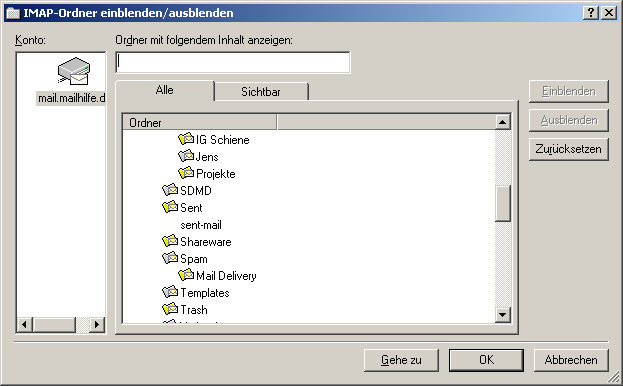Screen dimensions: 623x386
Task: Select the IG Schiene folder name
Action: pos(222,140)
